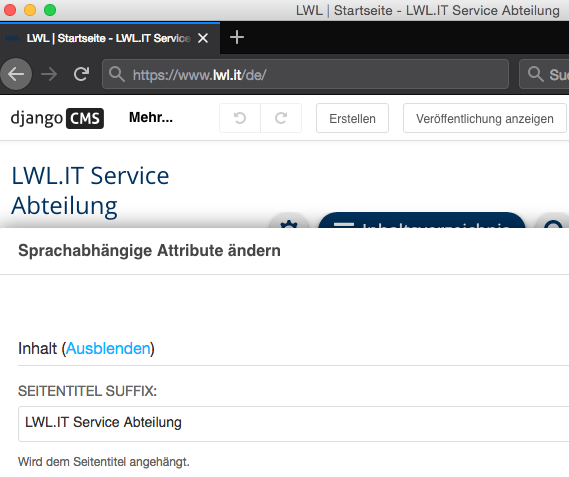The height and width of the screenshot is (477, 569).
Task: Open a new browser tab
Action: pyautogui.click(x=237, y=37)
